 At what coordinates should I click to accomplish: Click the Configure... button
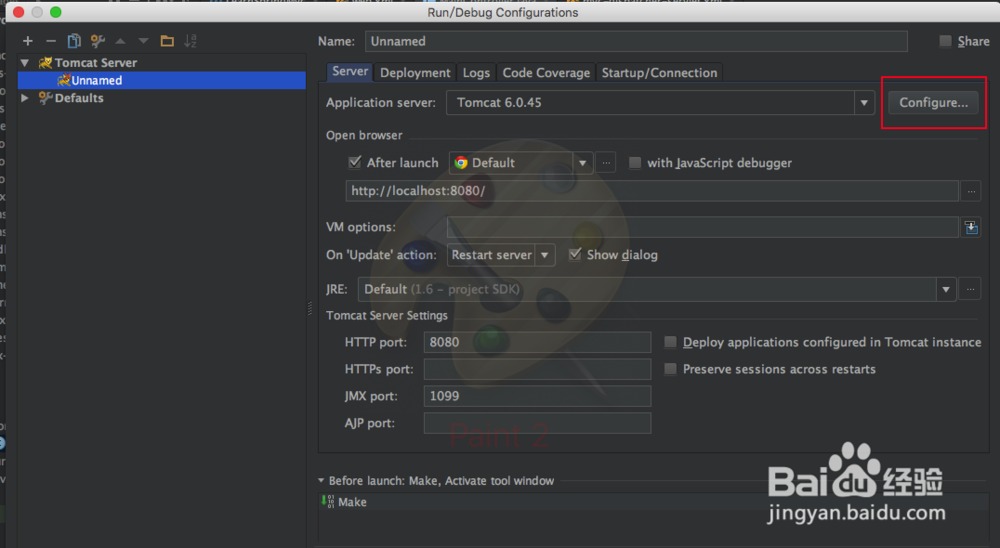coord(933,103)
